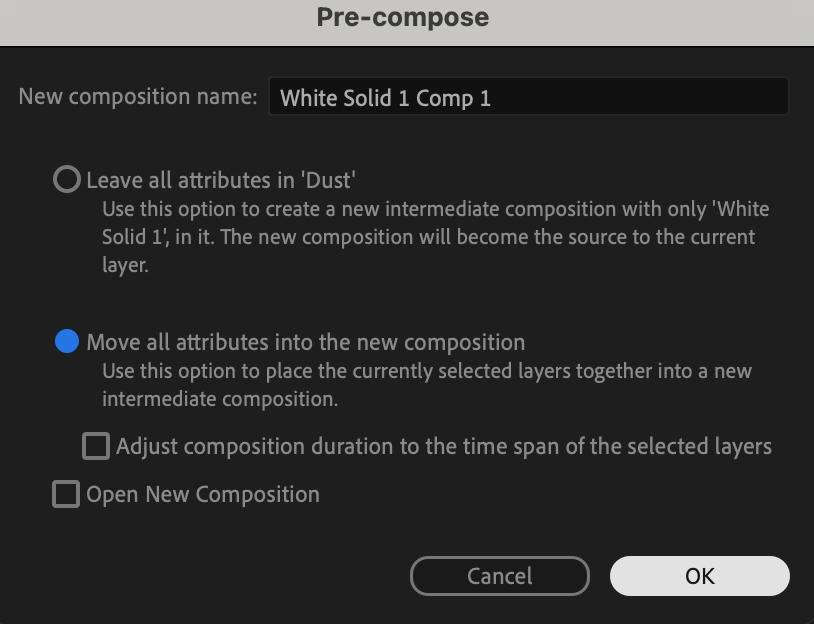Confirm pre-compose with the OK button
Screen dimensions: 814x624
[699, 576]
